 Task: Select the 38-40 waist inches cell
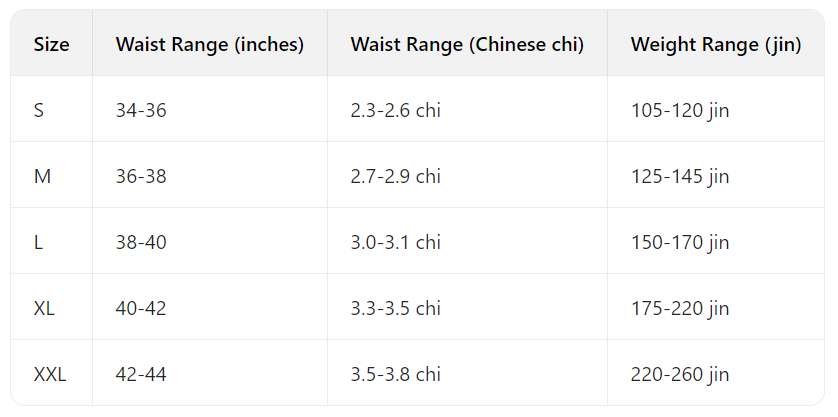[x=141, y=243]
